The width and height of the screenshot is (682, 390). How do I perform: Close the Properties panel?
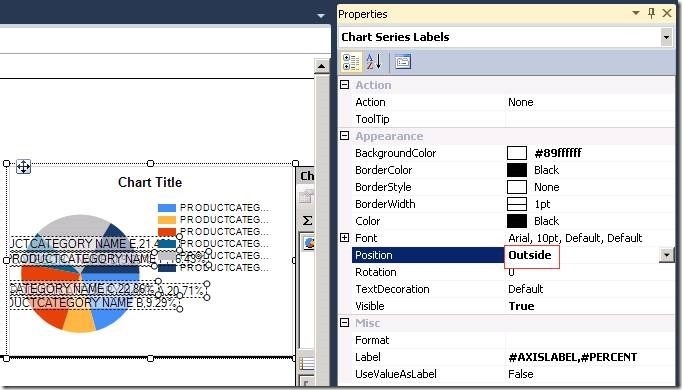coord(667,13)
